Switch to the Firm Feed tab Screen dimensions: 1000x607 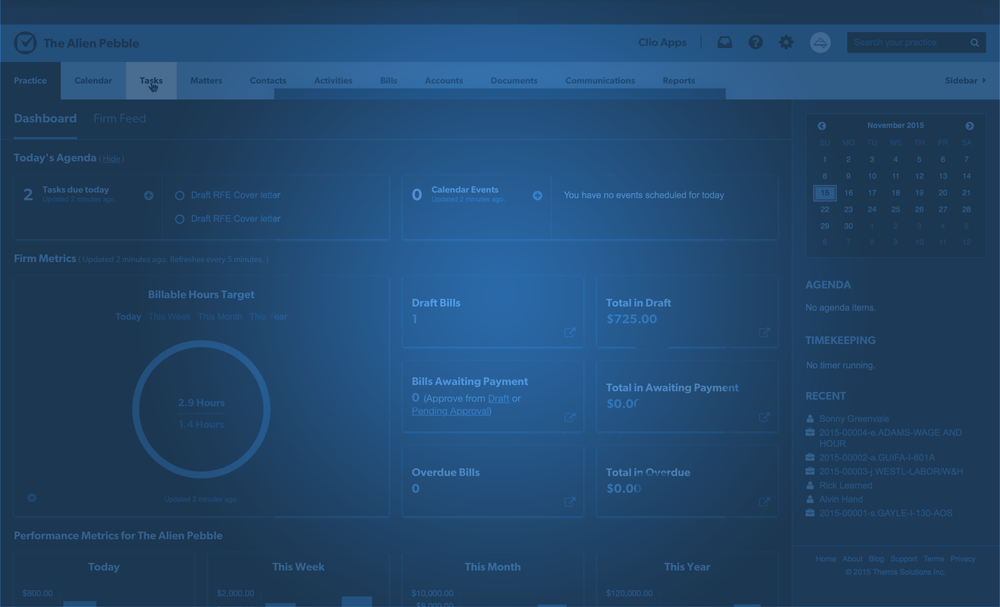click(x=119, y=119)
